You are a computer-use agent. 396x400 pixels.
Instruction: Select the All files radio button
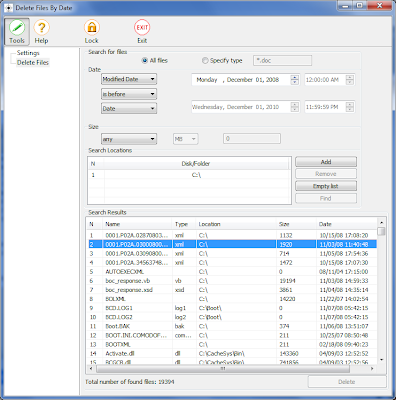click(x=145, y=61)
